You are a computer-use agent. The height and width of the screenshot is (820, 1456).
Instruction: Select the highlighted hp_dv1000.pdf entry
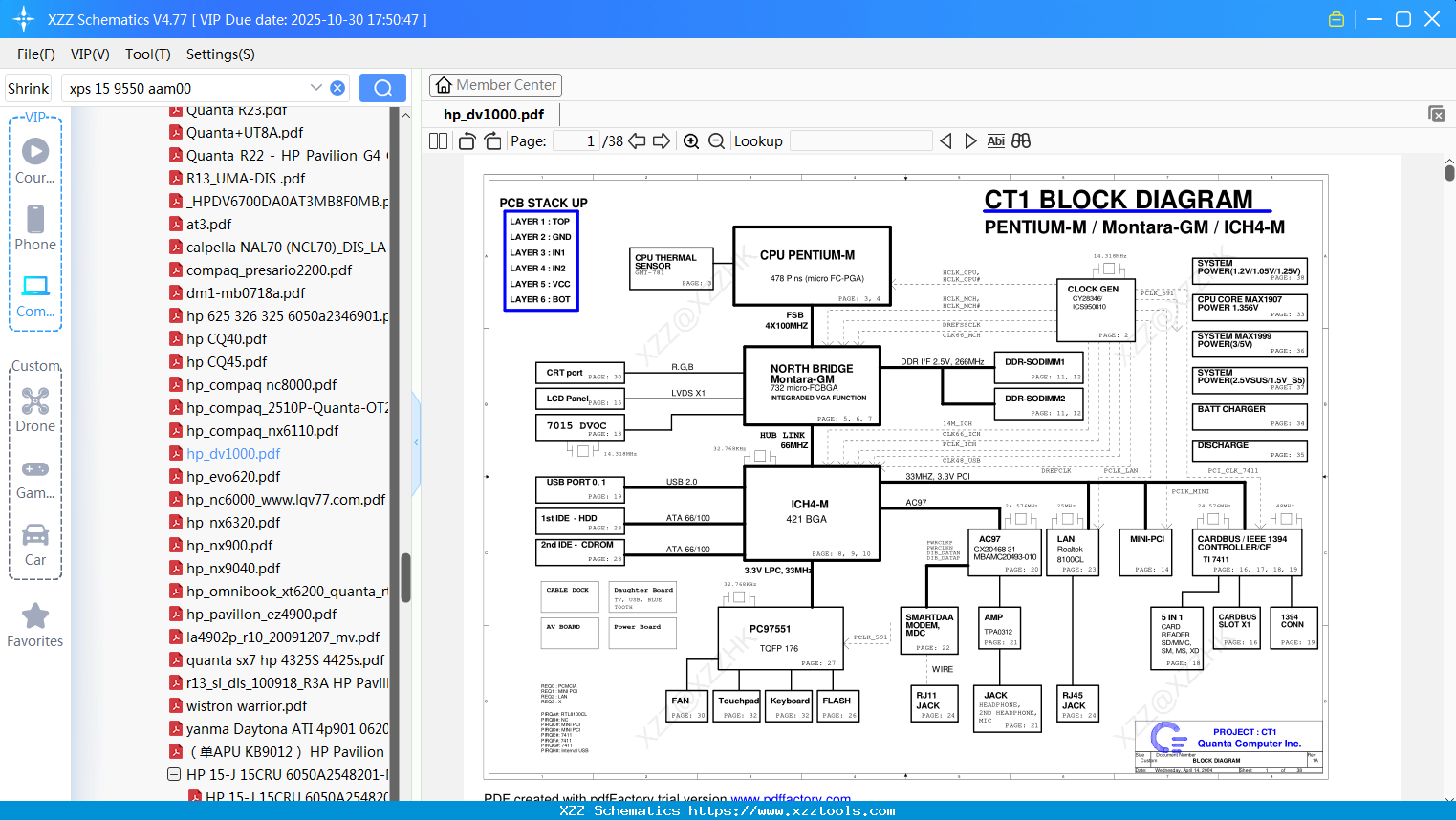(x=233, y=454)
